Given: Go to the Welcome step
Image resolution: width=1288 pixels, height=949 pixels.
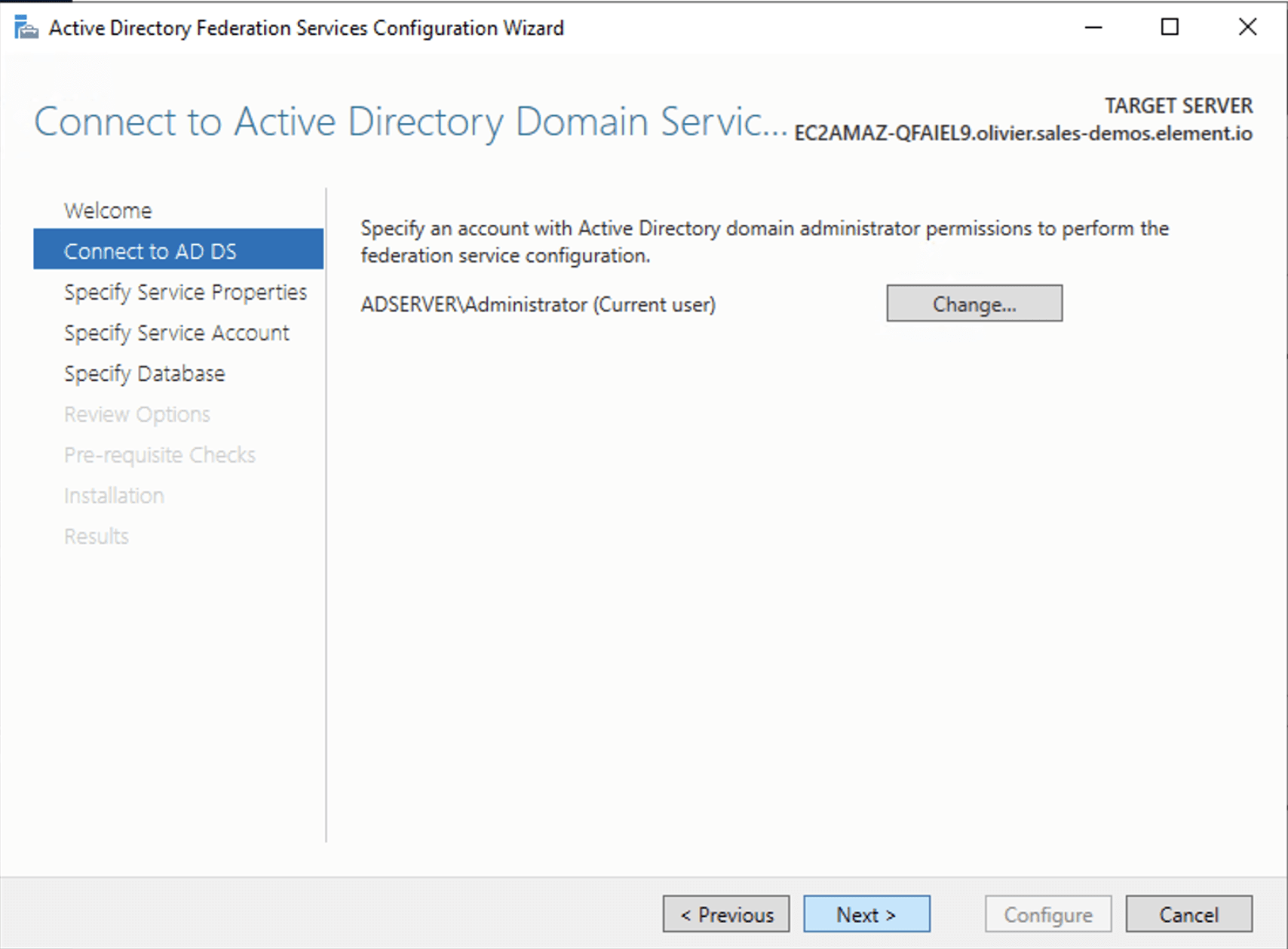Looking at the screenshot, I should pos(108,210).
